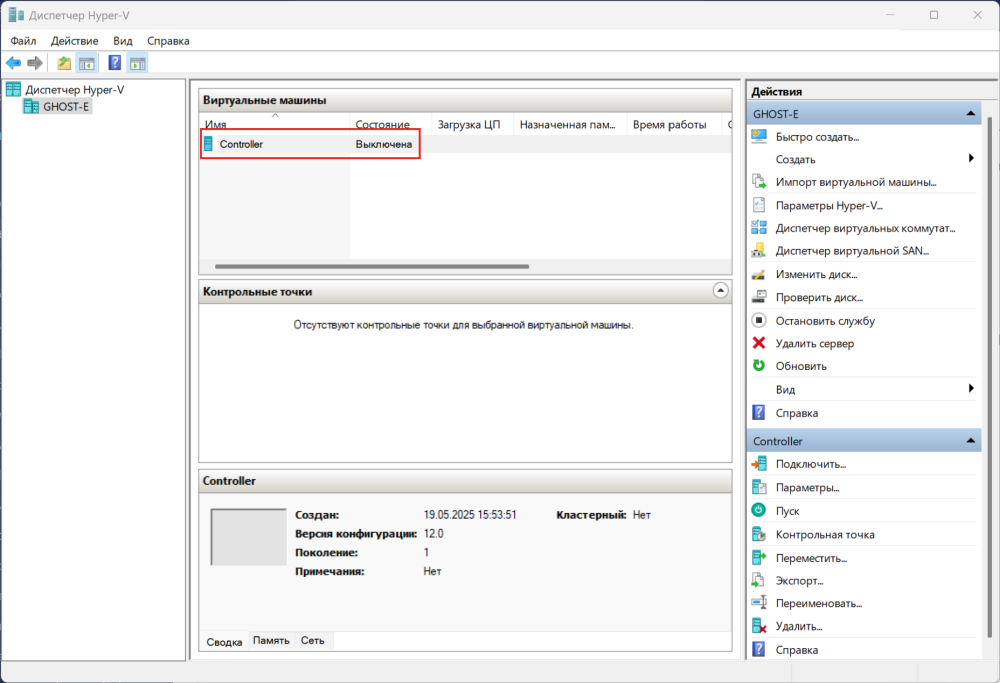Click the blue Help toolbar icon

[x=115, y=63]
